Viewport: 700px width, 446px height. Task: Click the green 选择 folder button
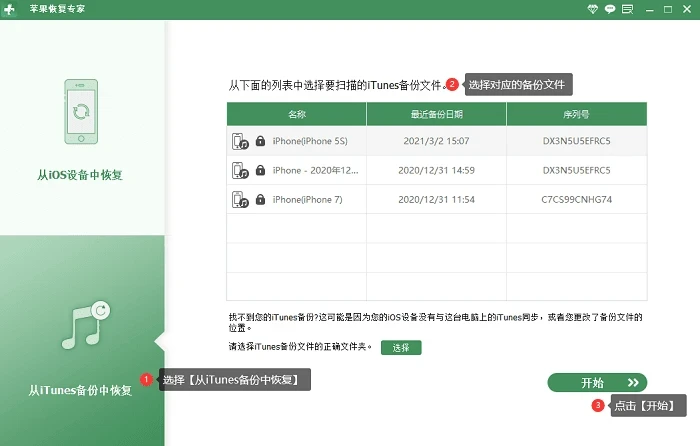[401, 347]
